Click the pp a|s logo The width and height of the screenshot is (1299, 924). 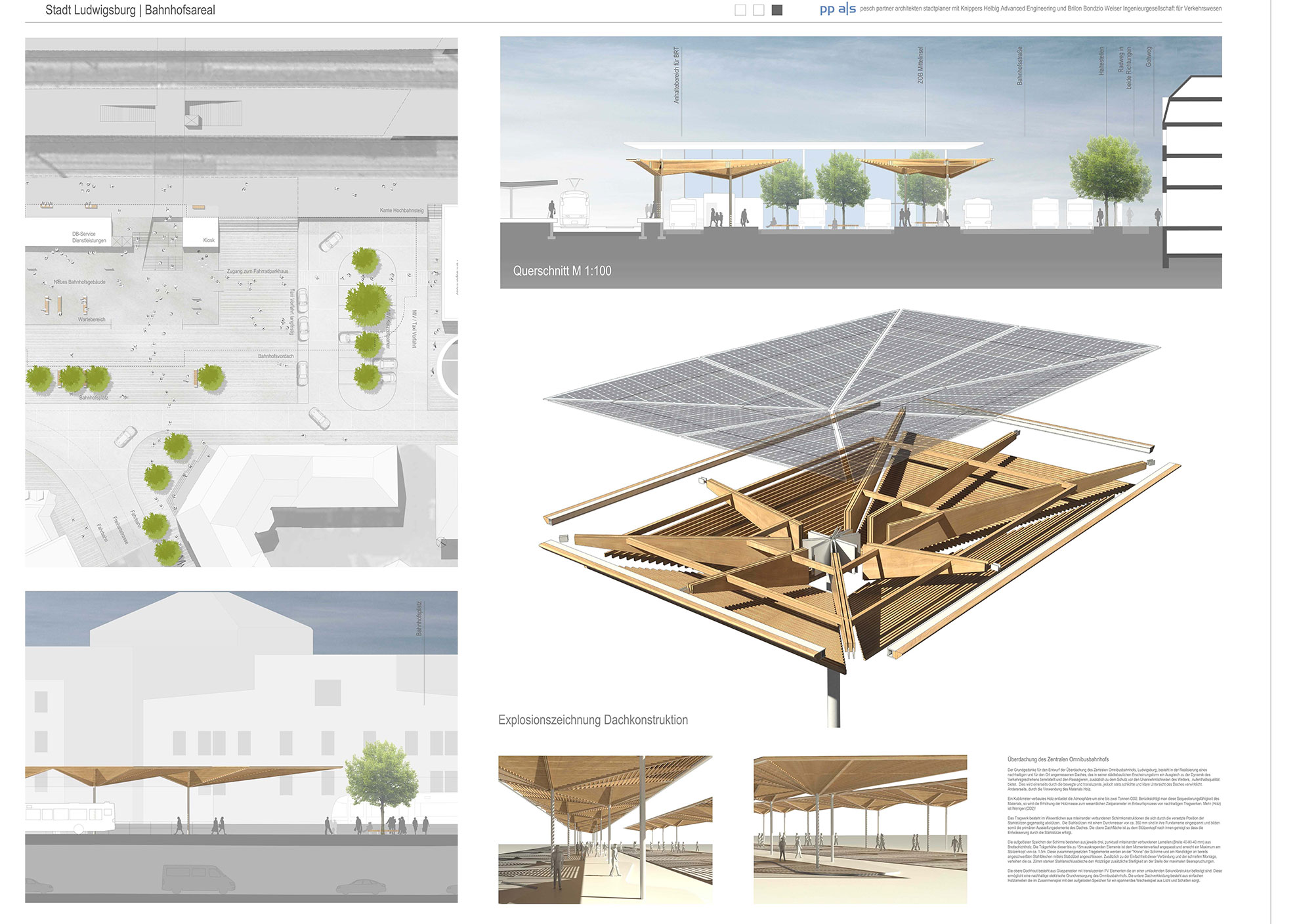pos(838,9)
